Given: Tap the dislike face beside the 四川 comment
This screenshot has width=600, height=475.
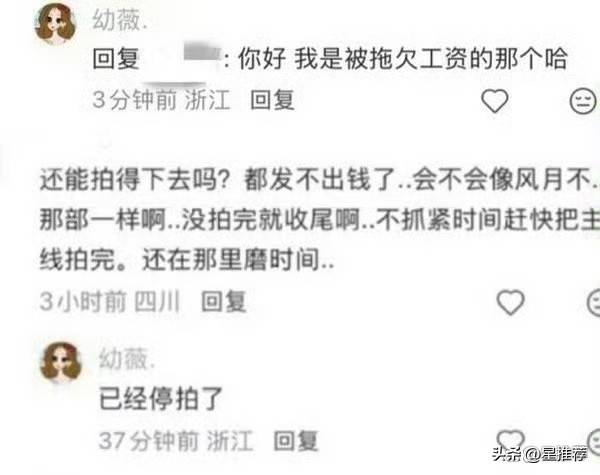Looking at the screenshot, I should point(593,302).
